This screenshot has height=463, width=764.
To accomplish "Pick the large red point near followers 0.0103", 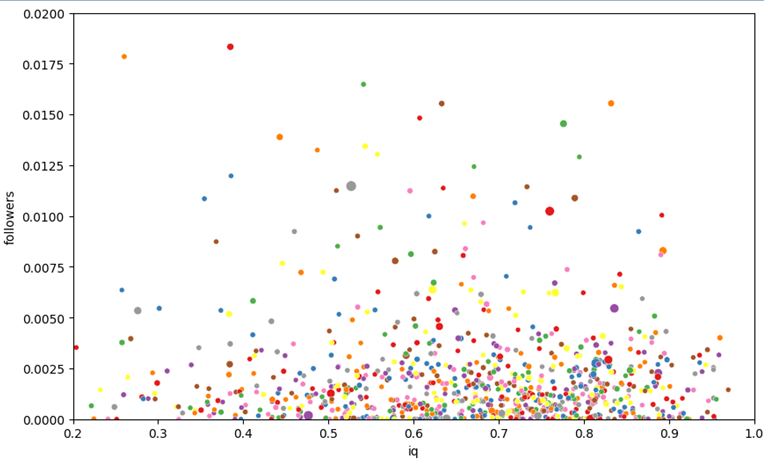I will tap(550, 211).
